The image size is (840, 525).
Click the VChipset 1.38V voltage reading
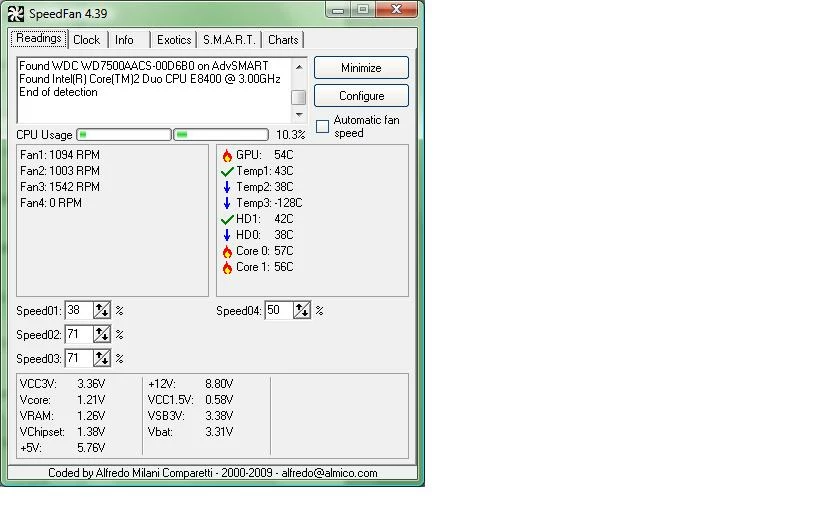tap(63, 432)
